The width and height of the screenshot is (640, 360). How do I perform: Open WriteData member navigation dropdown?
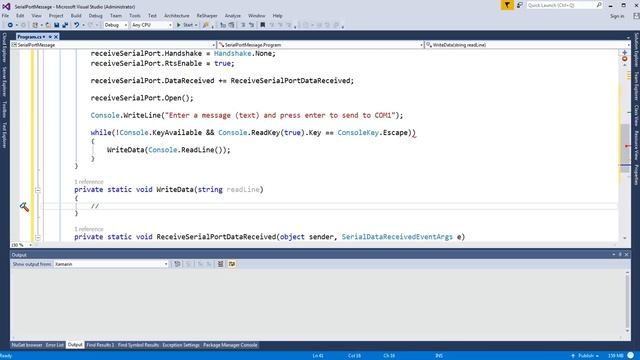(x=527, y=45)
